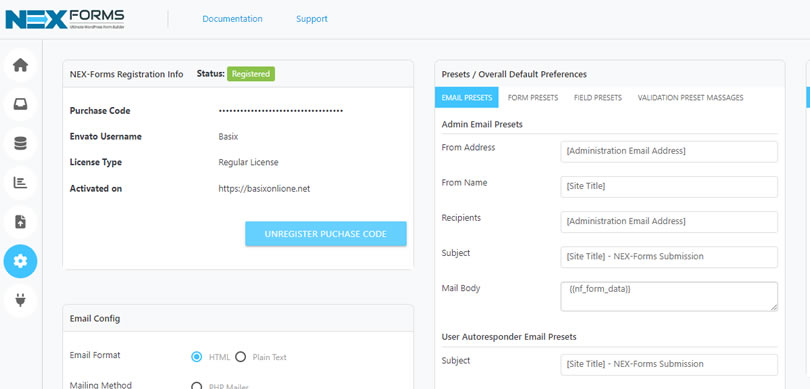Click the https://basixonlione.net activation URL
This screenshot has height=389, width=810.
(x=264, y=189)
